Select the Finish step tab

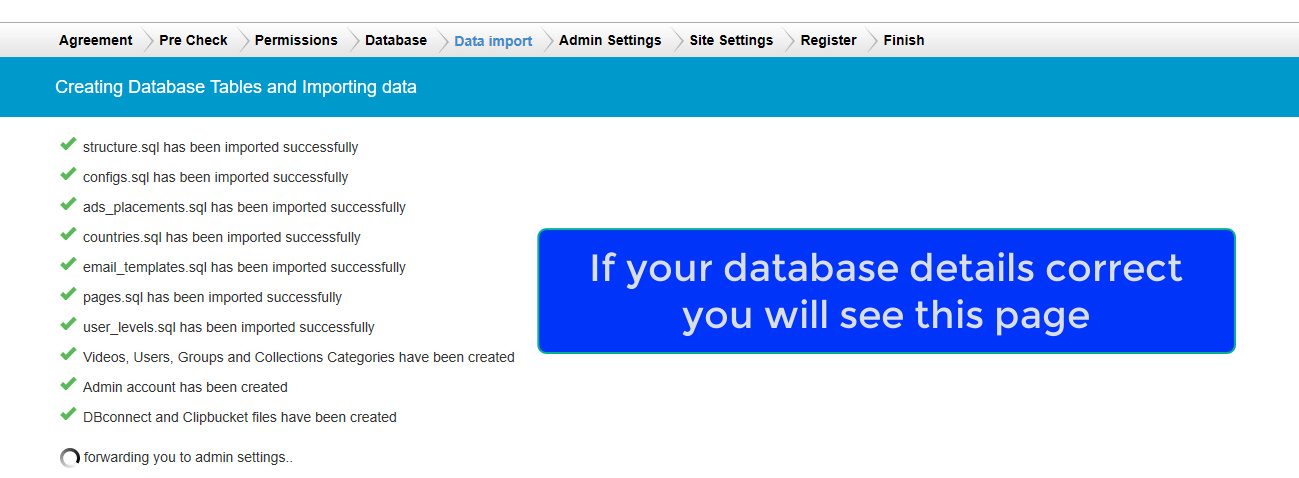tap(903, 40)
